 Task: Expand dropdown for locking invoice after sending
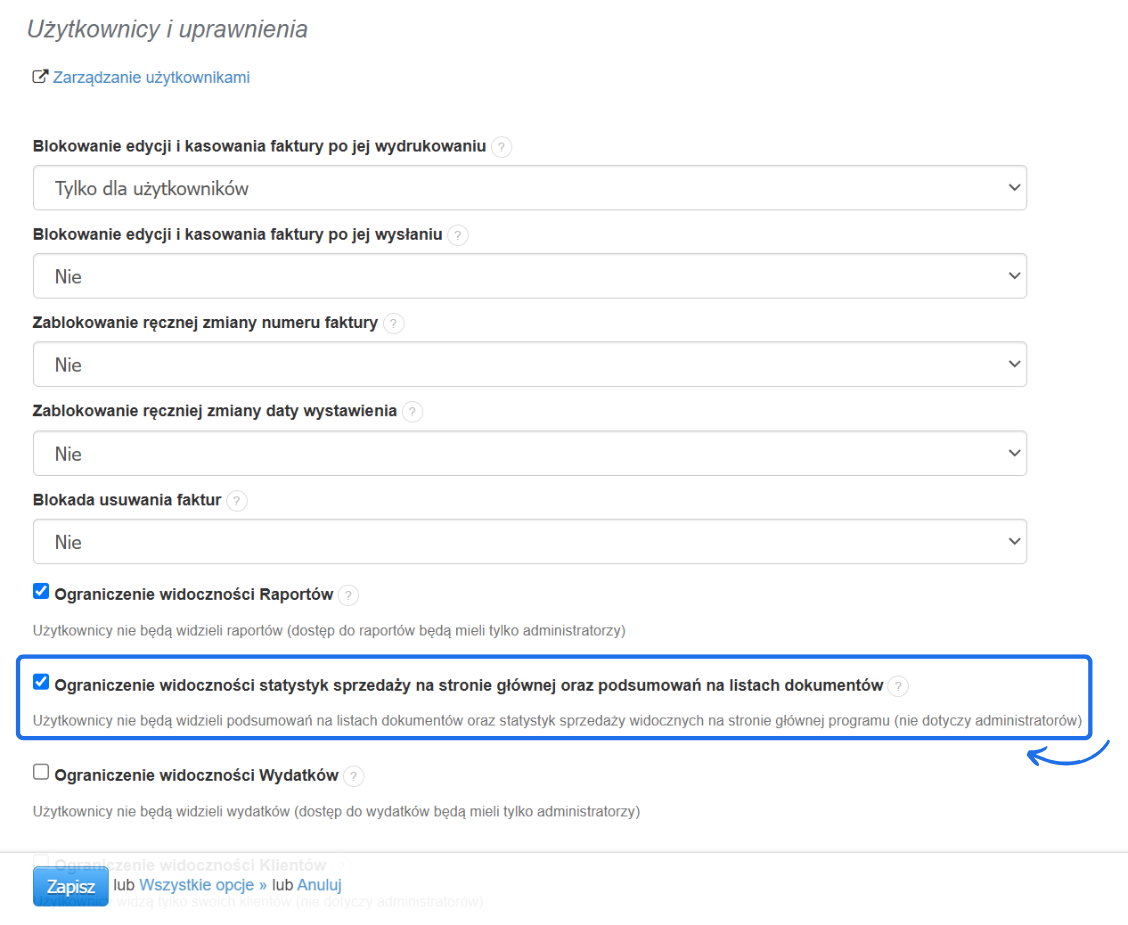pyautogui.click(x=530, y=276)
